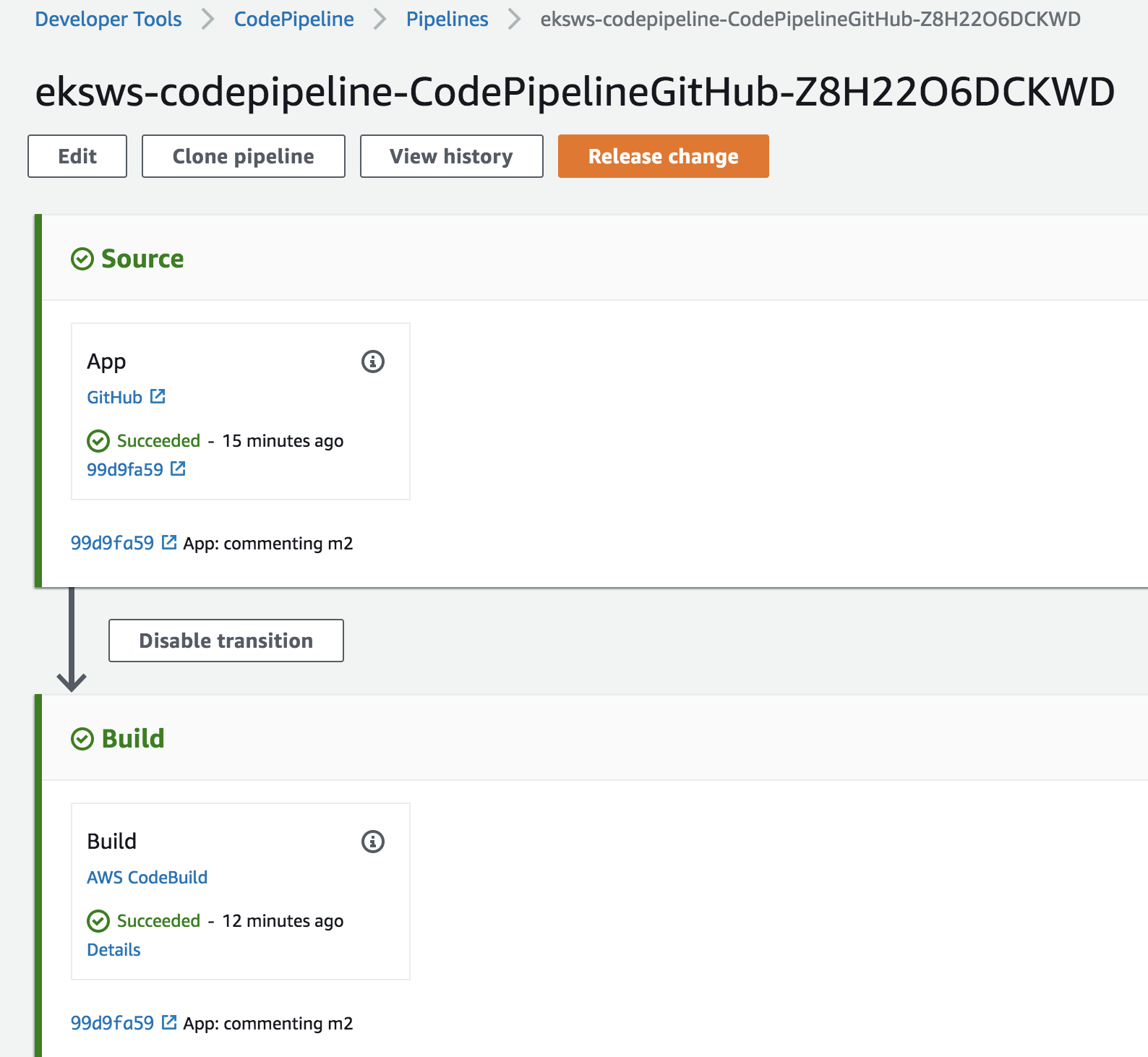Click the App action Succeeded status icon
Viewport: 1148px width, 1057px height.
click(x=98, y=441)
